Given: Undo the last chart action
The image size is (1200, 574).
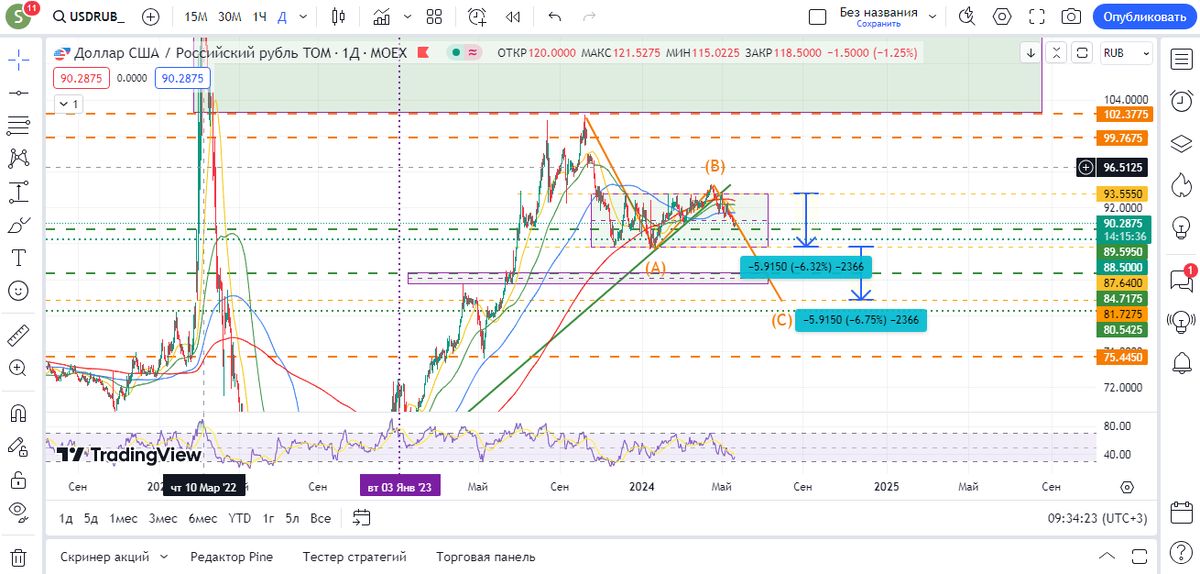Looking at the screenshot, I should click(555, 17).
